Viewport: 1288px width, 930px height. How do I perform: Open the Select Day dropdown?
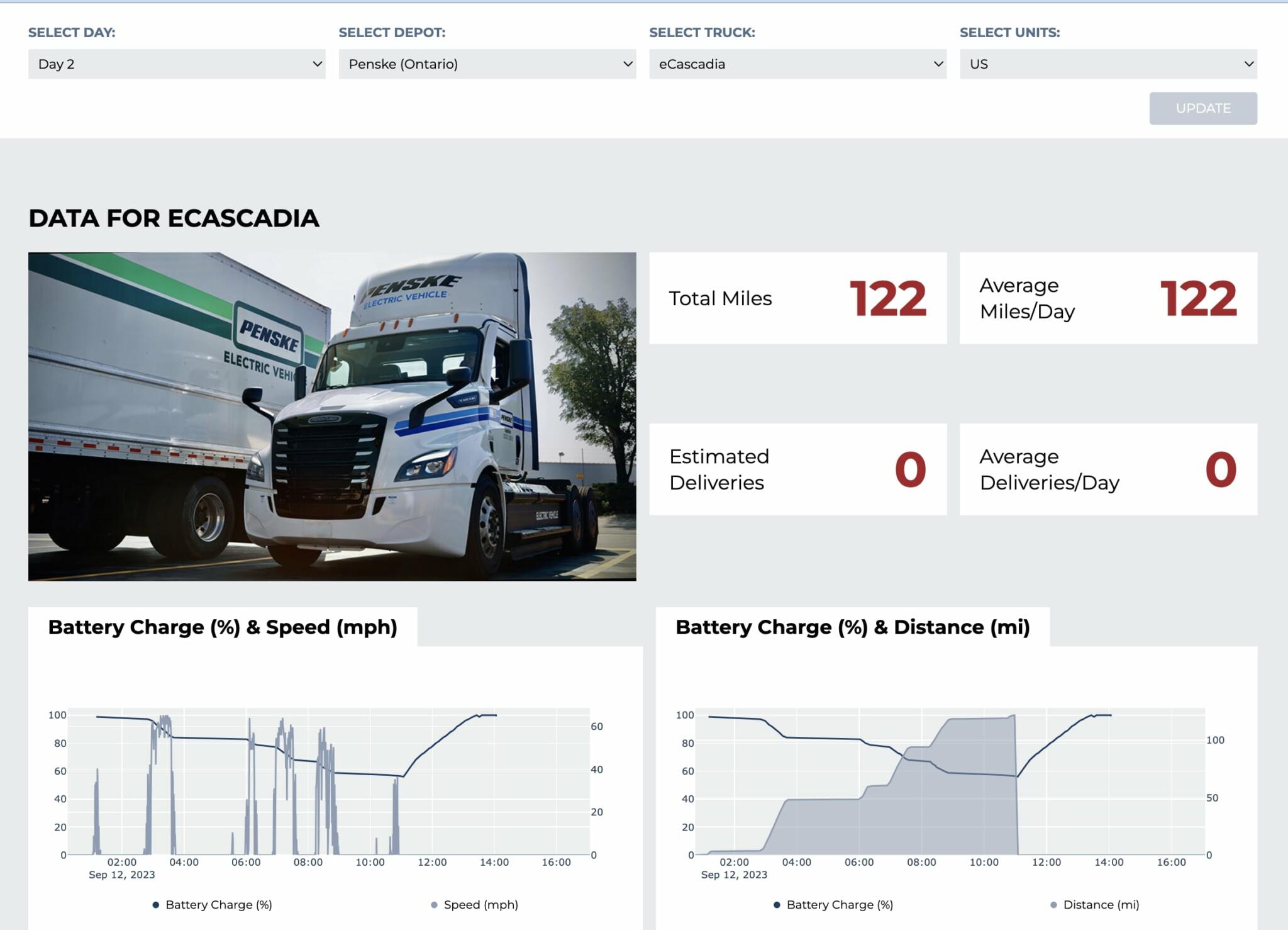pos(178,64)
